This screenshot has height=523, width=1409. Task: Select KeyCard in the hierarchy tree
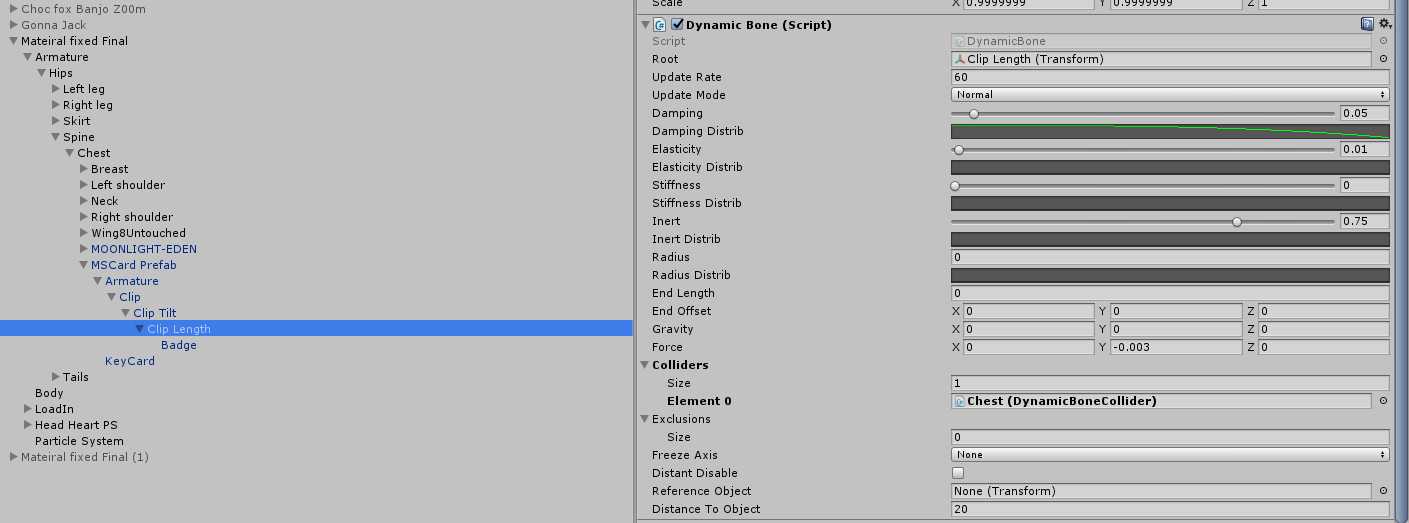click(130, 361)
